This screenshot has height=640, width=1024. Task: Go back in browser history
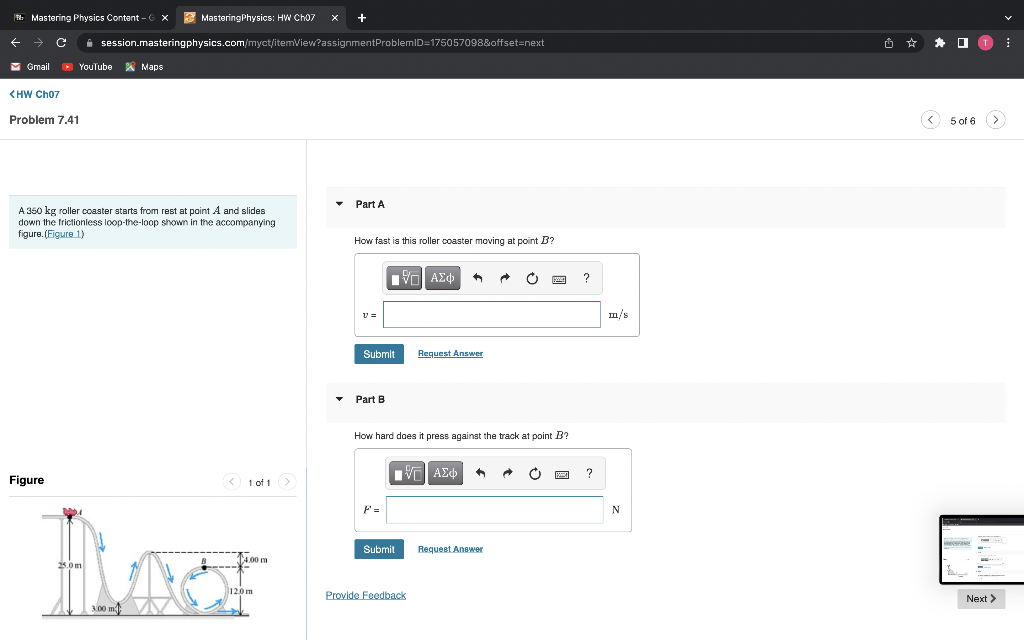point(16,42)
